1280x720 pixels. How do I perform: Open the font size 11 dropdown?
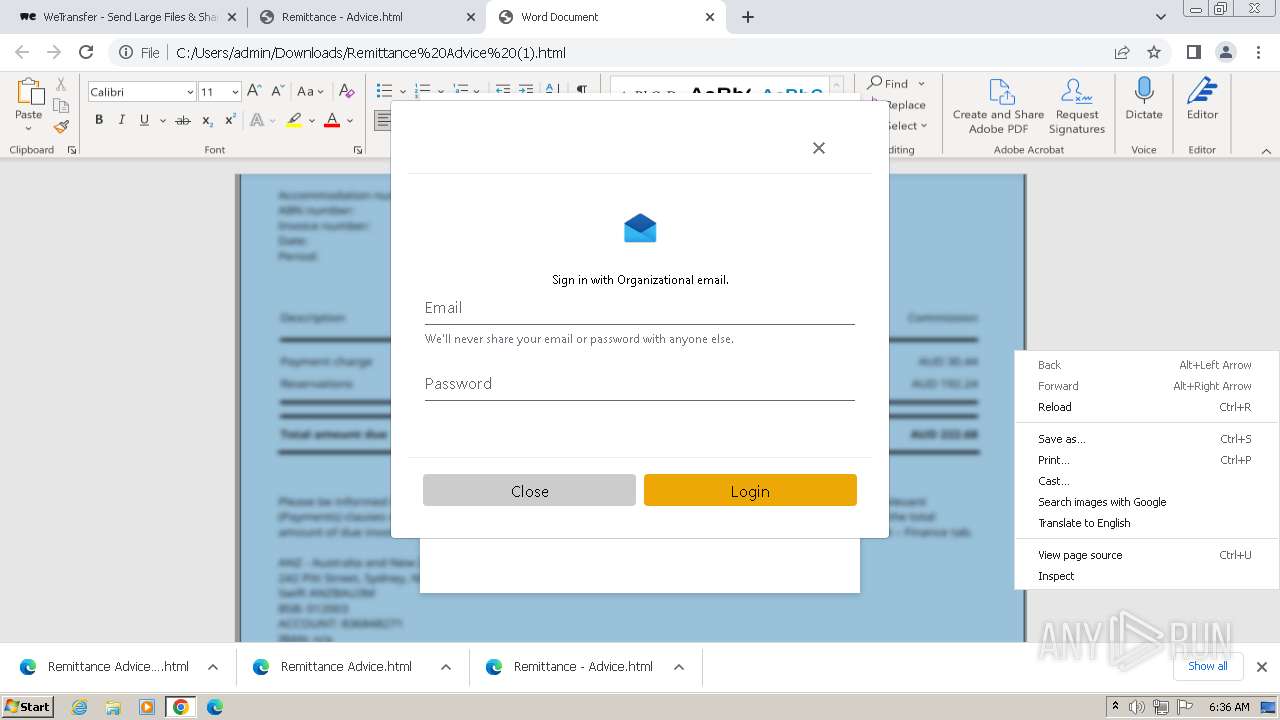[235, 92]
